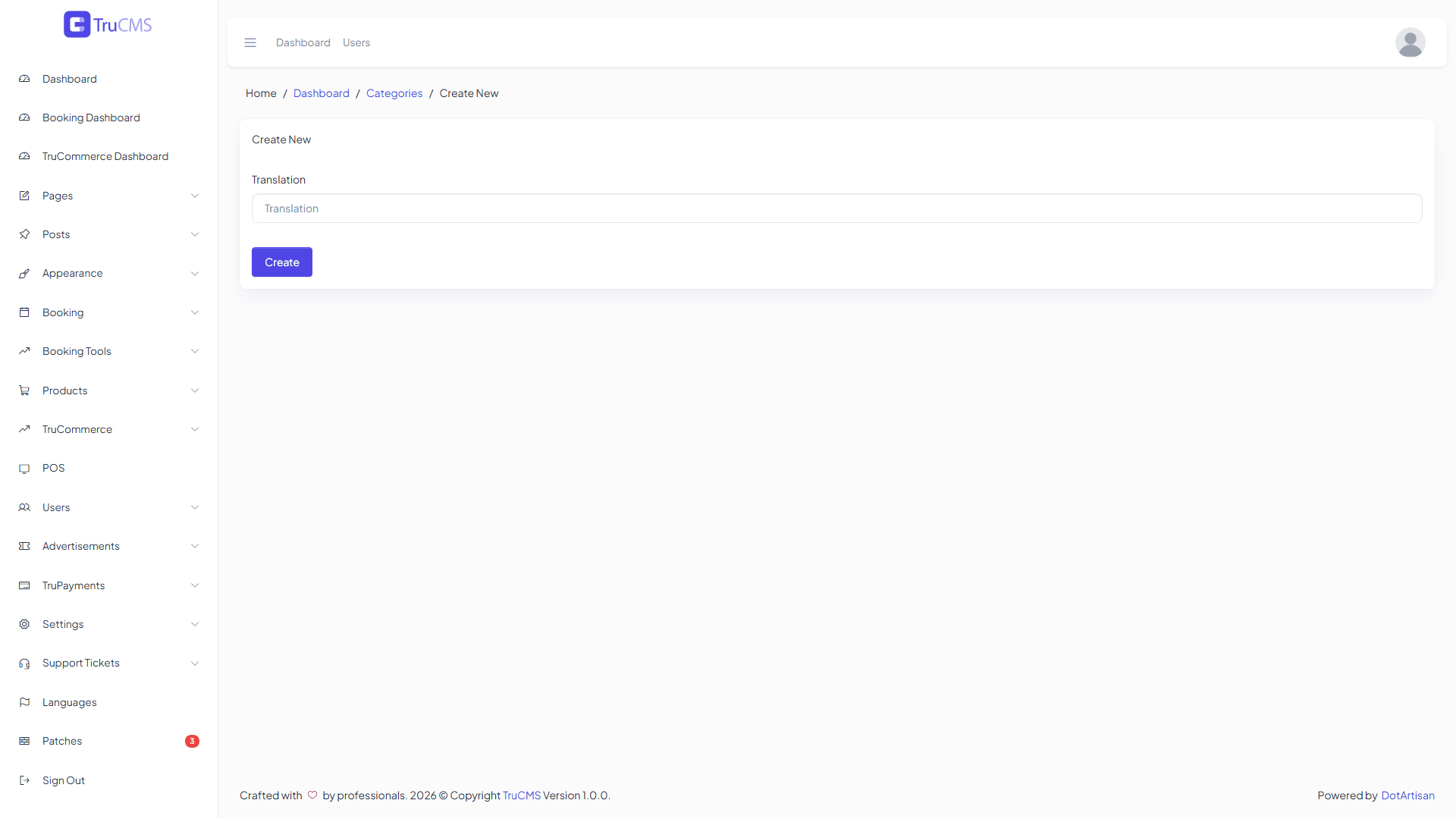Click the POS monitor icon
Screen dimensions: 1456x819
pyautogui.click(x=24, y=468)
